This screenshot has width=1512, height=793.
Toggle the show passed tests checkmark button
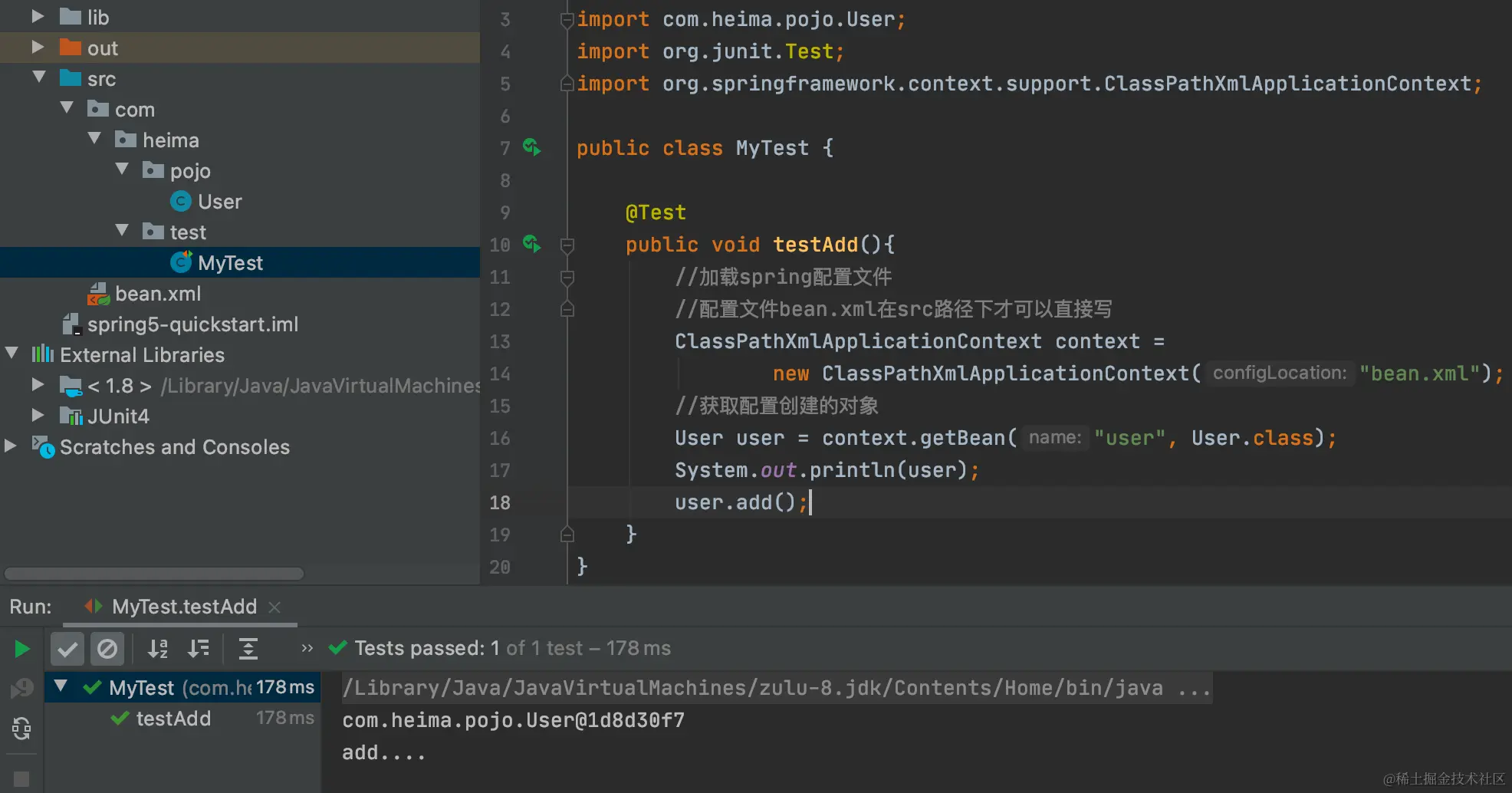pyautogui.click(x=67, y=650)
